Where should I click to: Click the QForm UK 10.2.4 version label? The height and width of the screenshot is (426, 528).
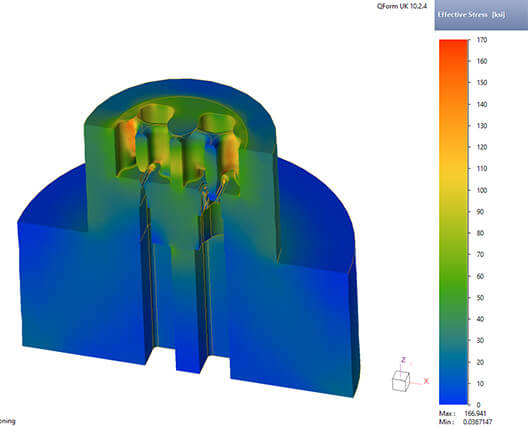(402, 6)
